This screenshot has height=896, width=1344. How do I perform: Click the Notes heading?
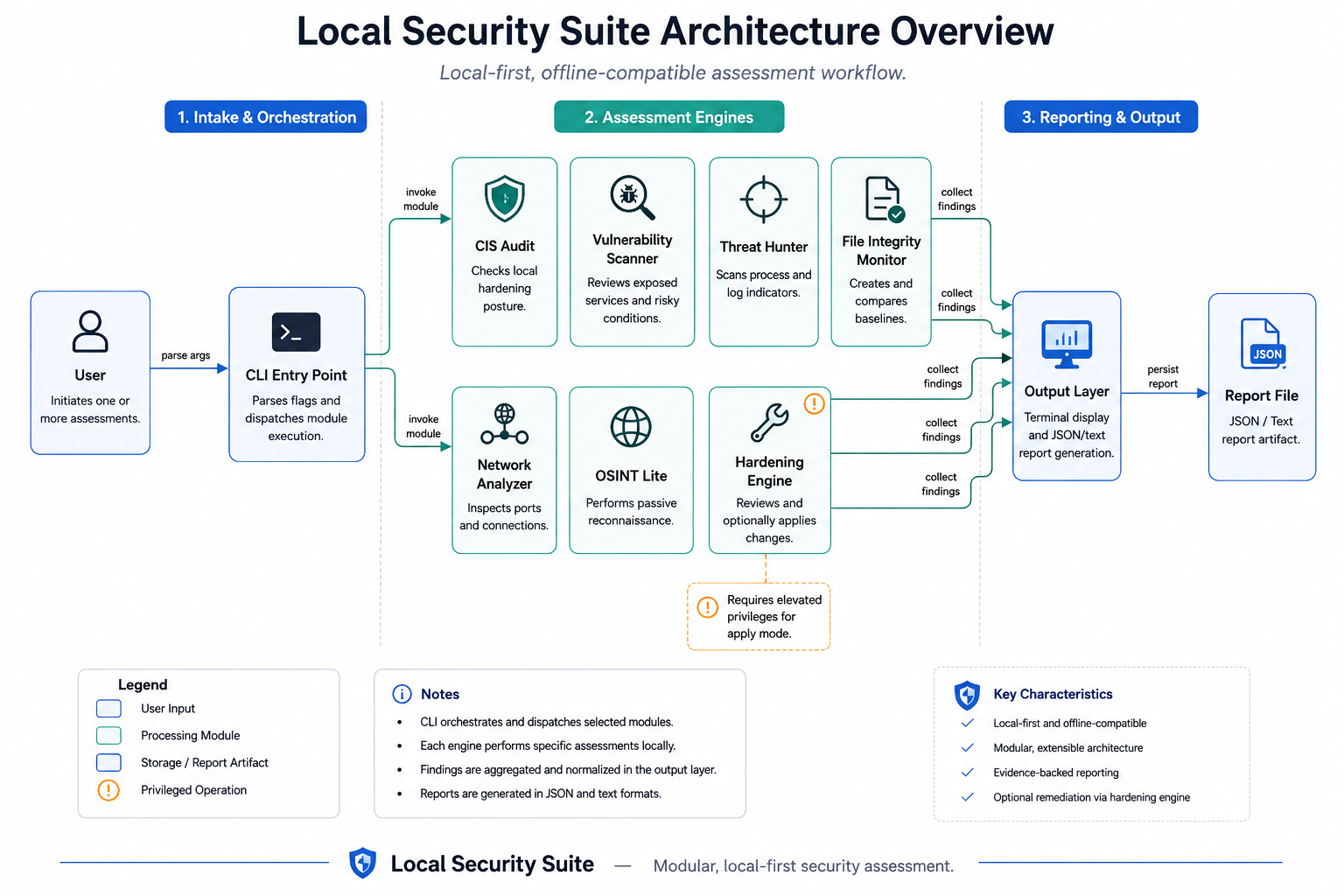click(440, 694)
